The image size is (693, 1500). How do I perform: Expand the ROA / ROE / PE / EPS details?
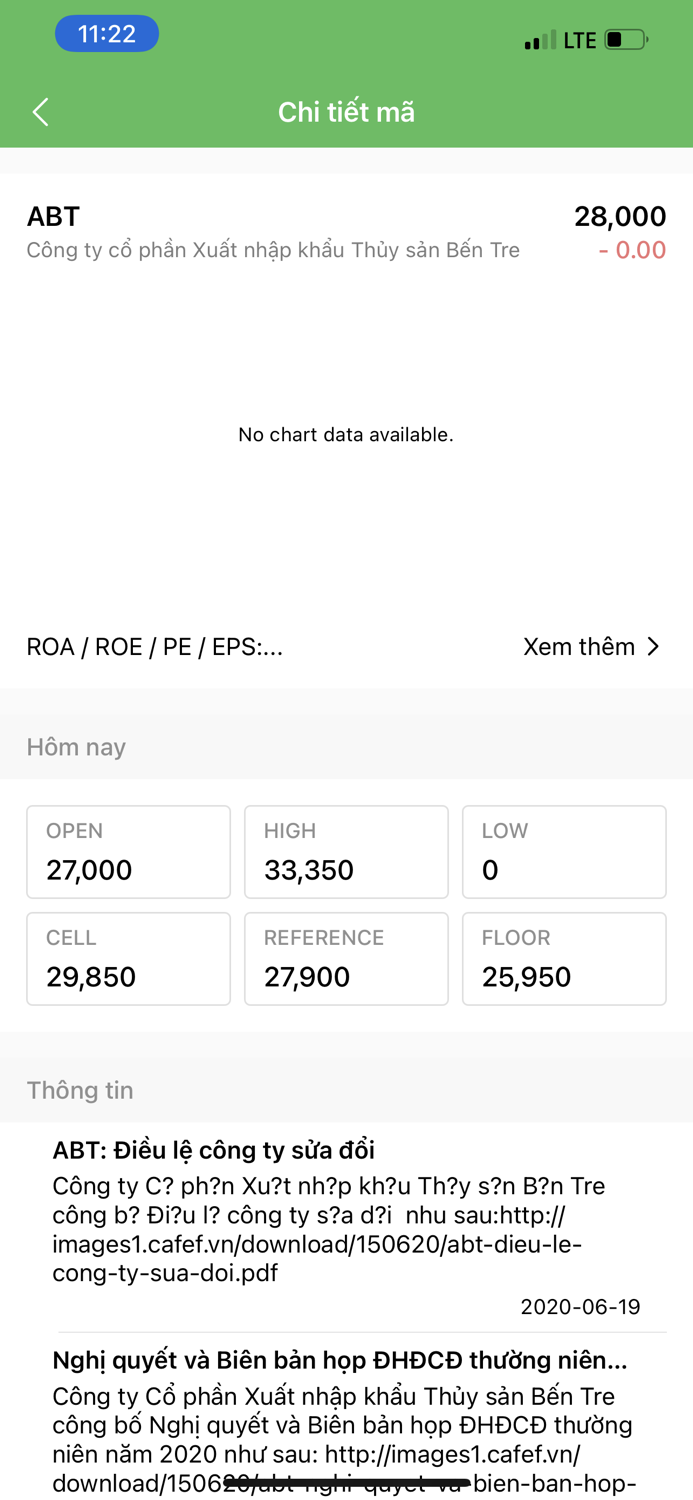click(153, 646)
